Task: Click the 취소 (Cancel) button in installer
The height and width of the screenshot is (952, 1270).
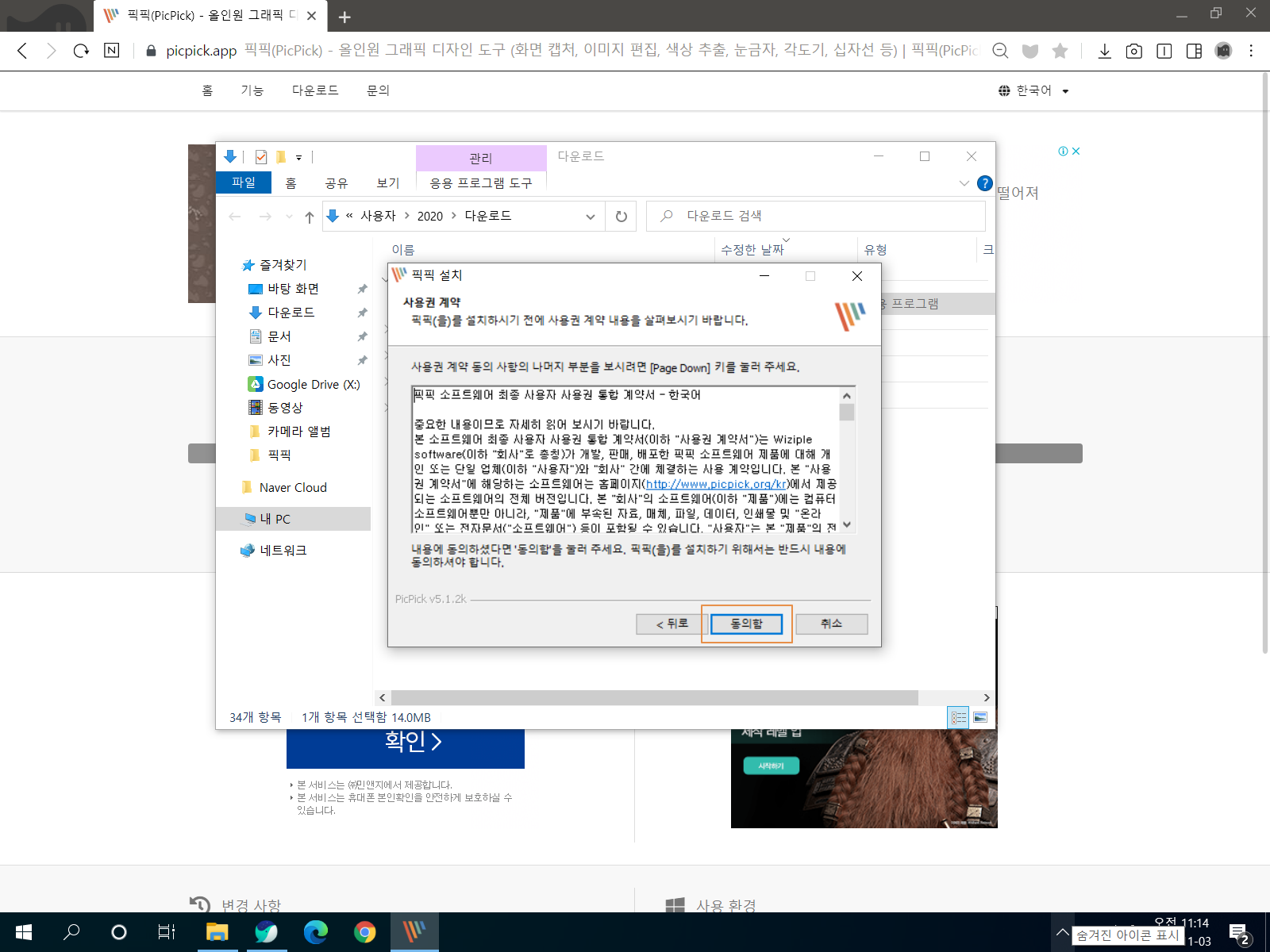Action: (831, 624)
